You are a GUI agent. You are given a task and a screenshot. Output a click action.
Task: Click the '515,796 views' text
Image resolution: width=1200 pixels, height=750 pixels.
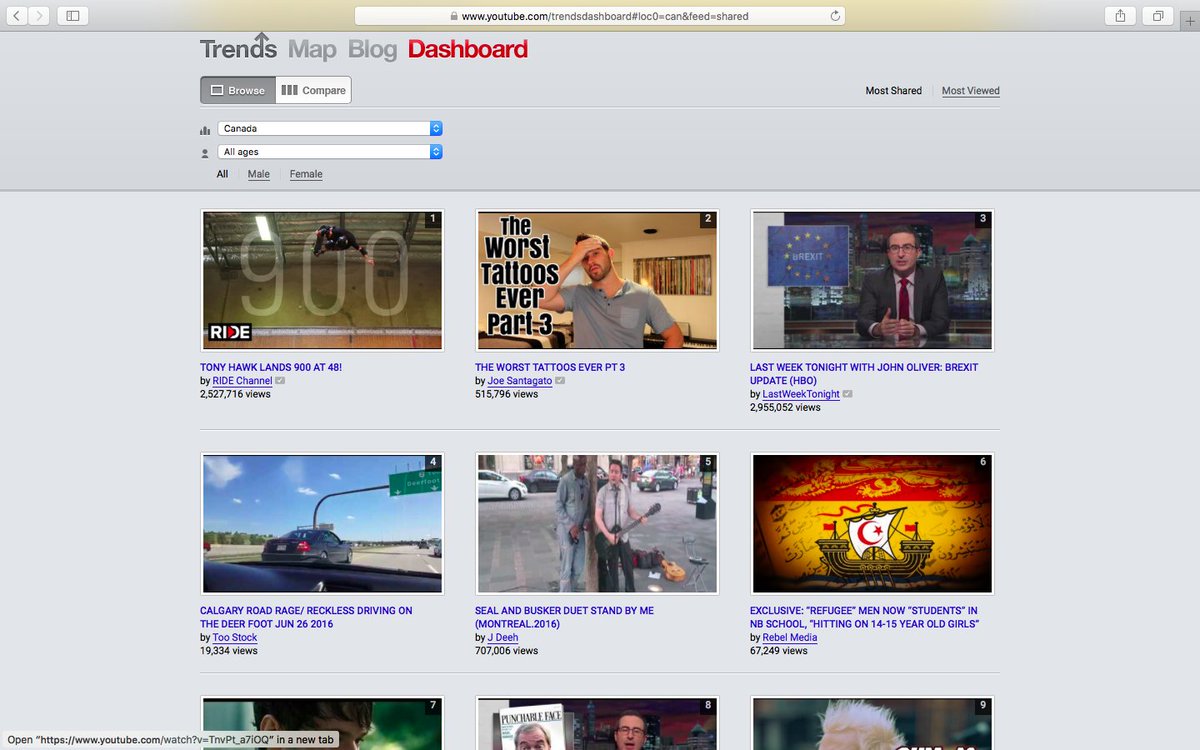tap(506, 394)
